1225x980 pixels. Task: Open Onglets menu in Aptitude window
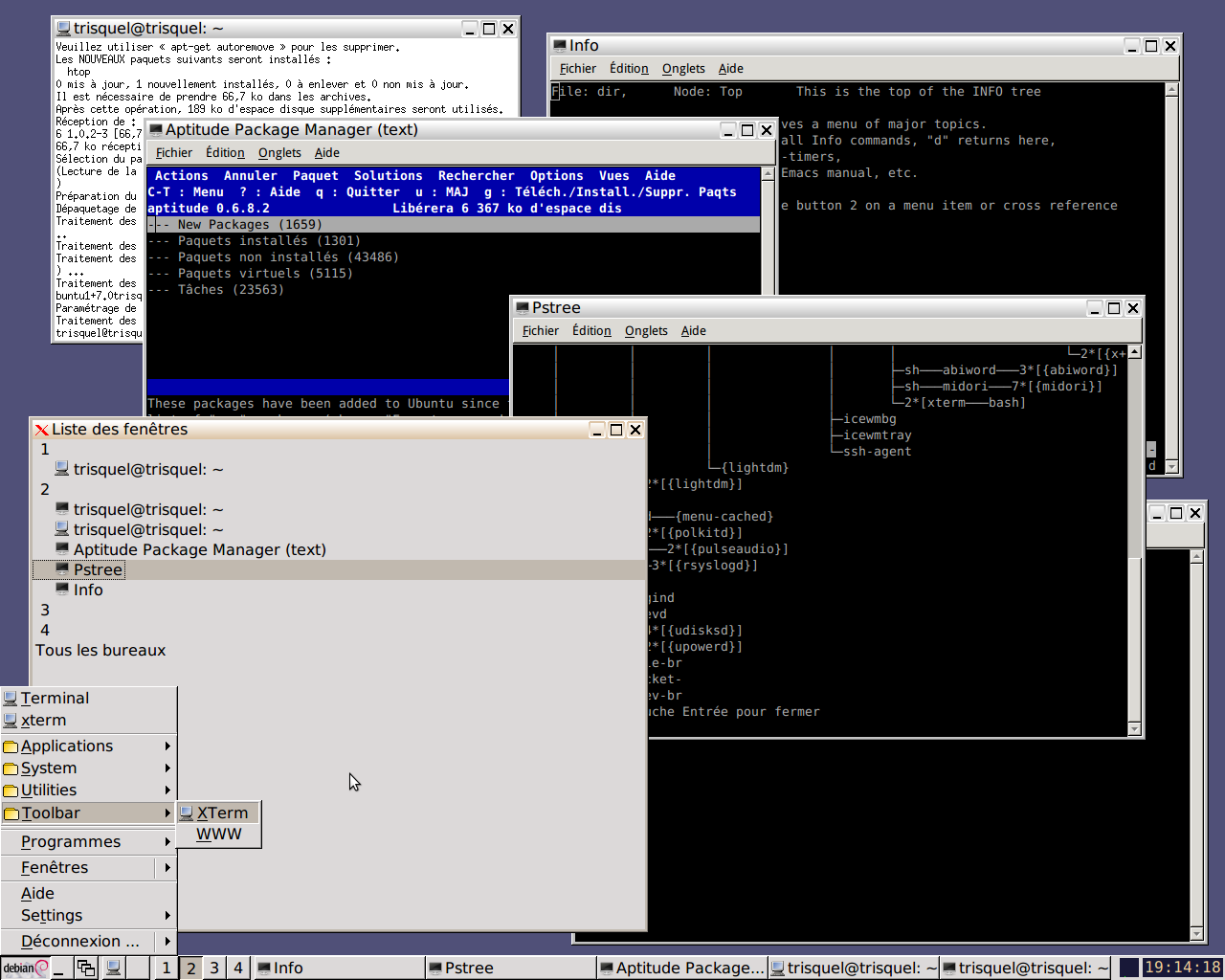tap(279, 152)
